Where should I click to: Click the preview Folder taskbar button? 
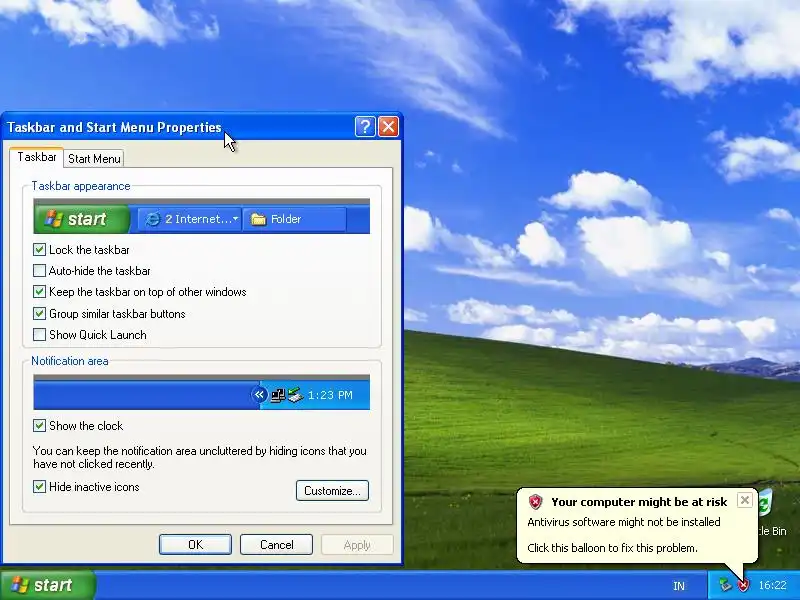pyautogui.click(x=294, y=219)
